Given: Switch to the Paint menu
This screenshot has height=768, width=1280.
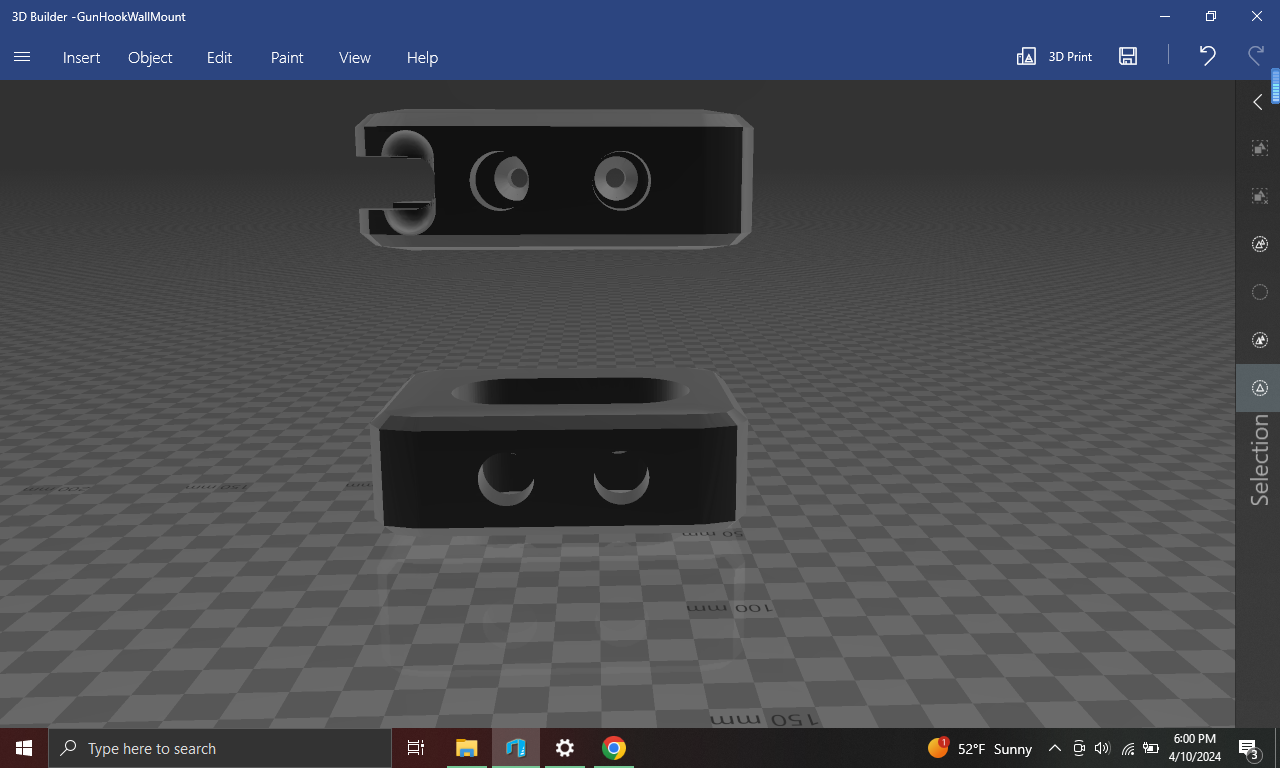Looking at the screenshot, I should coord(286,57).
